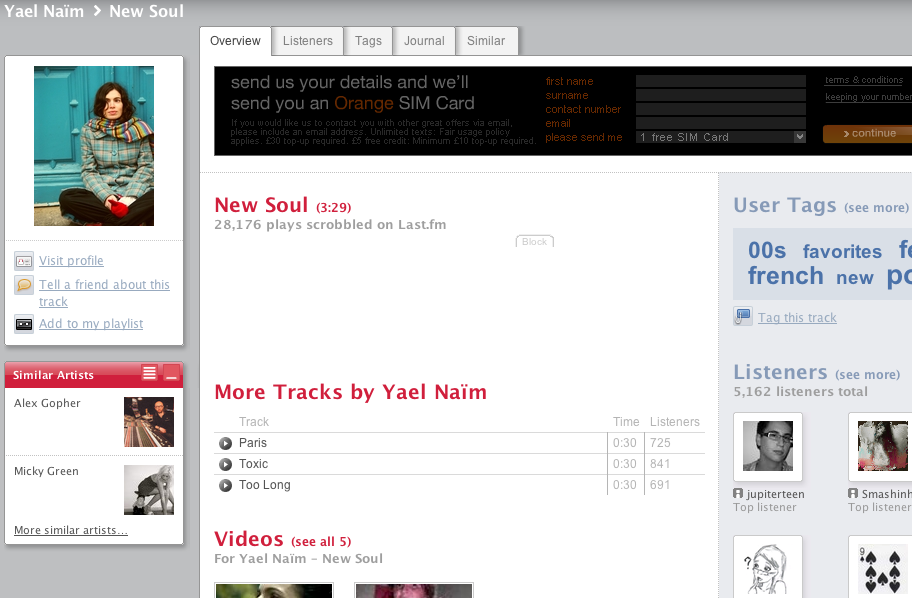Click the Similar Artists list view icon
This screenshot has width=912, height=598.
(149, 373)
